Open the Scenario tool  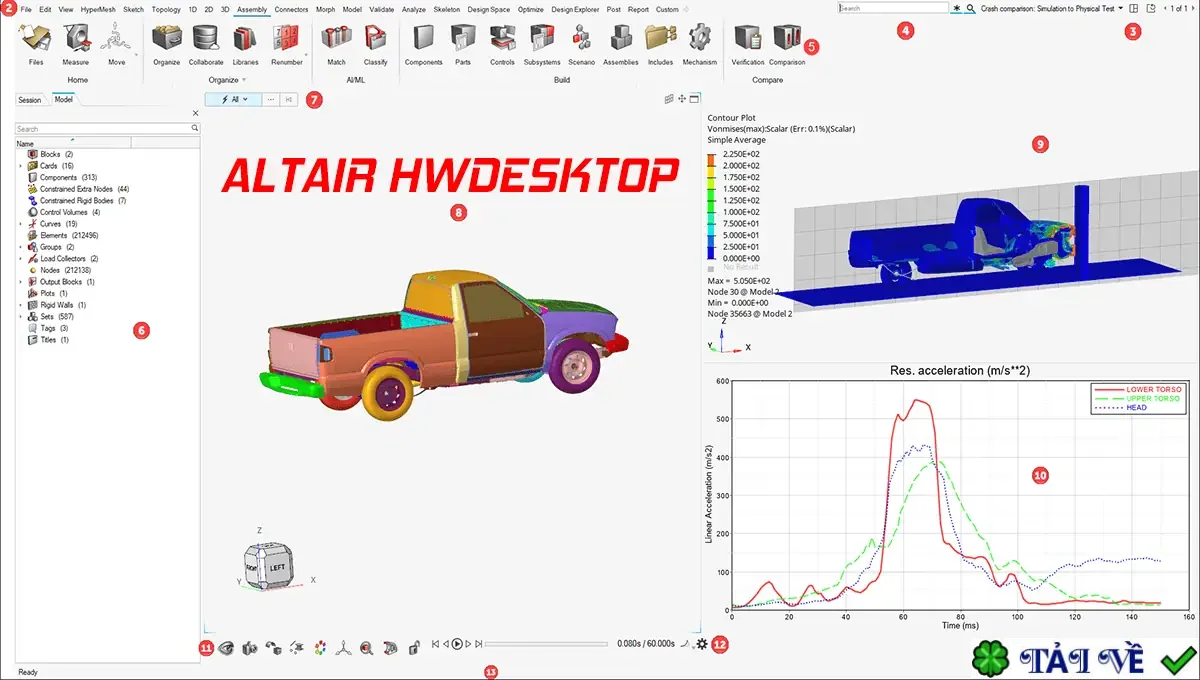point(582,44)
